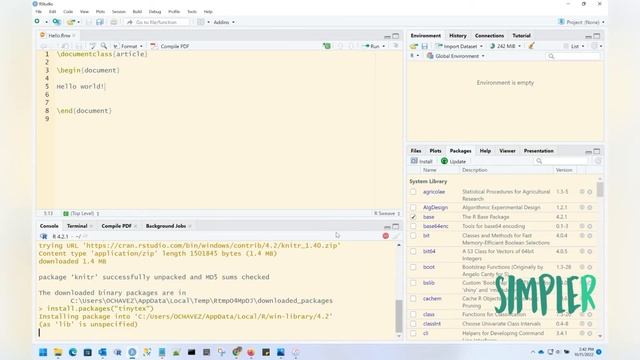The height and width of the screenshot is (360, 640).
Task: Open the Tools menu
Action: pyautogui.click(x=192, y=11)
